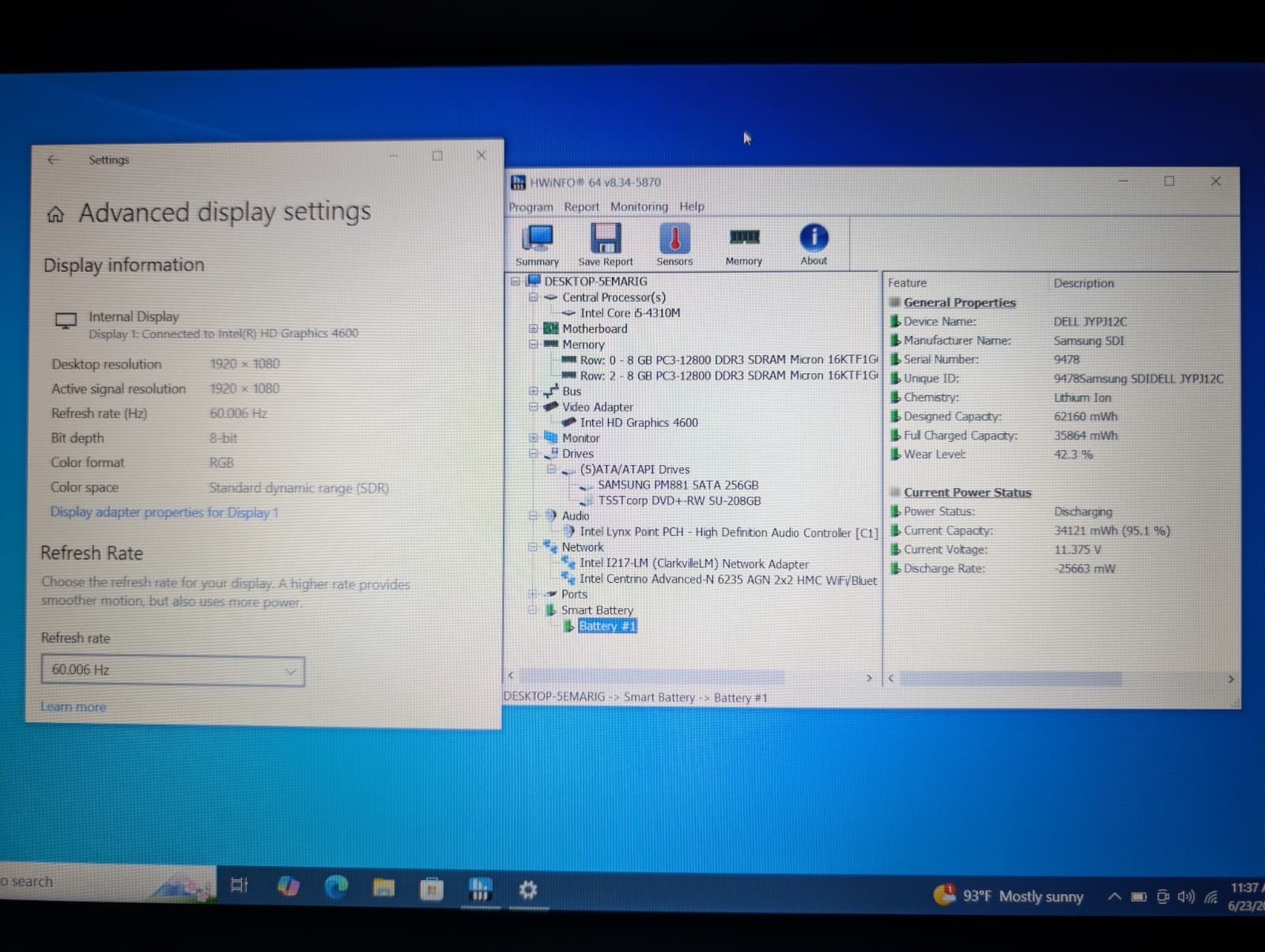Open the Report menu in HWiNFO

pyautogui.click(x=581, y=206)
